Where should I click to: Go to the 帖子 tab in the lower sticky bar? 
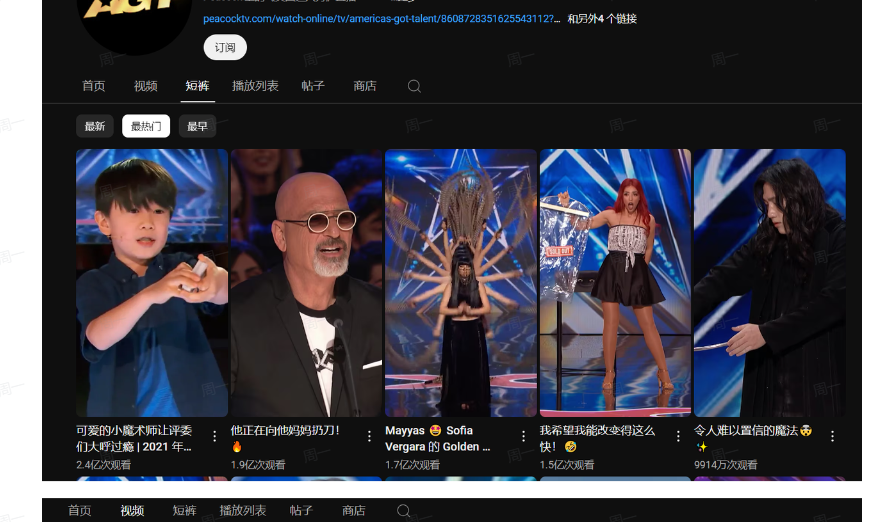pyautogui.click(x=301, y=511)
